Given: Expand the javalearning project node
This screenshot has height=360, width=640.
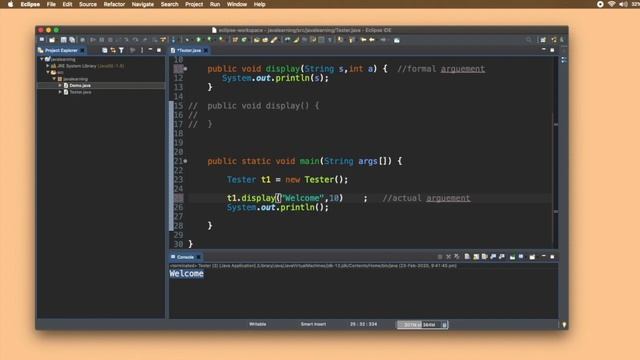Looking at the screenshot, I should point(42,59).
